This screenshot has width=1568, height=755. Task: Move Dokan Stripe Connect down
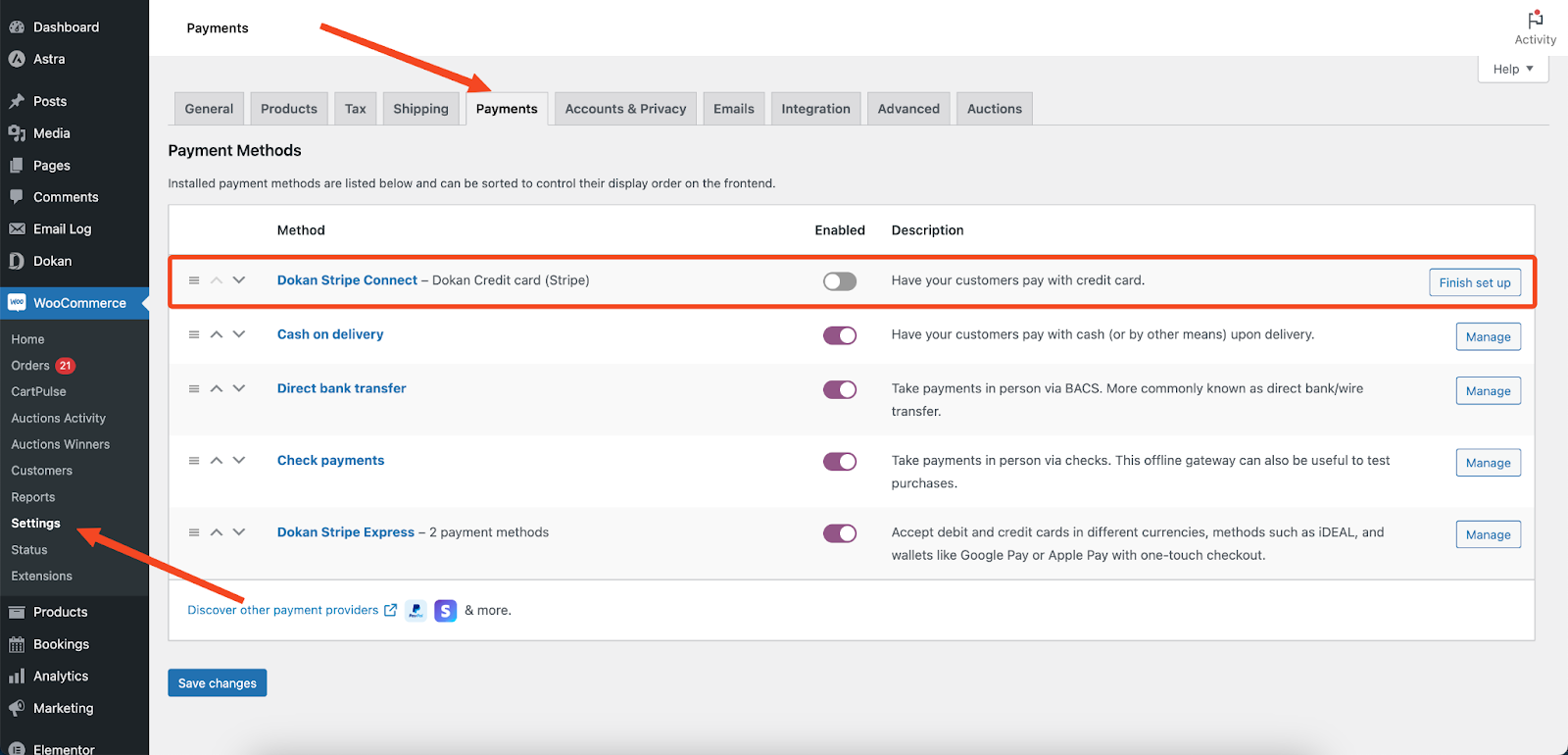(239, 280)
